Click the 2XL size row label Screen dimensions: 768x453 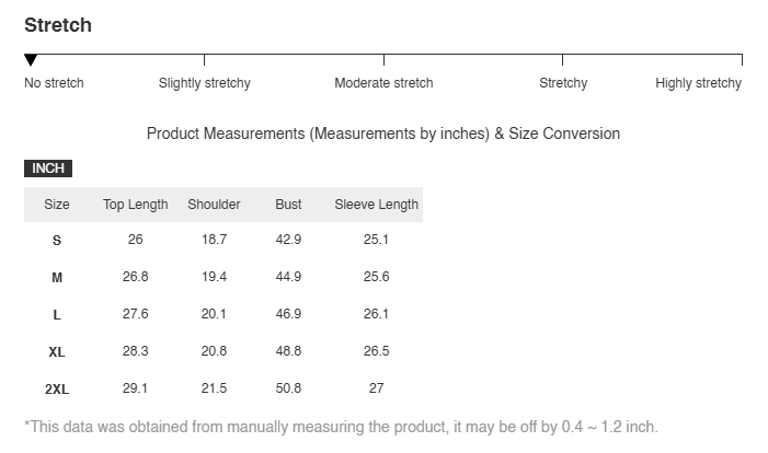[57, 389]
